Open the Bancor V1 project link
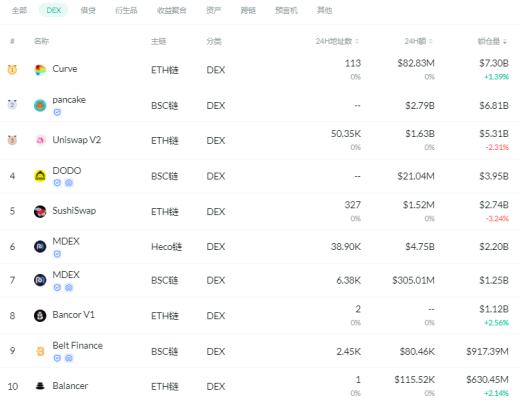Viewport: 520px width, 400px height. [74, 315]
